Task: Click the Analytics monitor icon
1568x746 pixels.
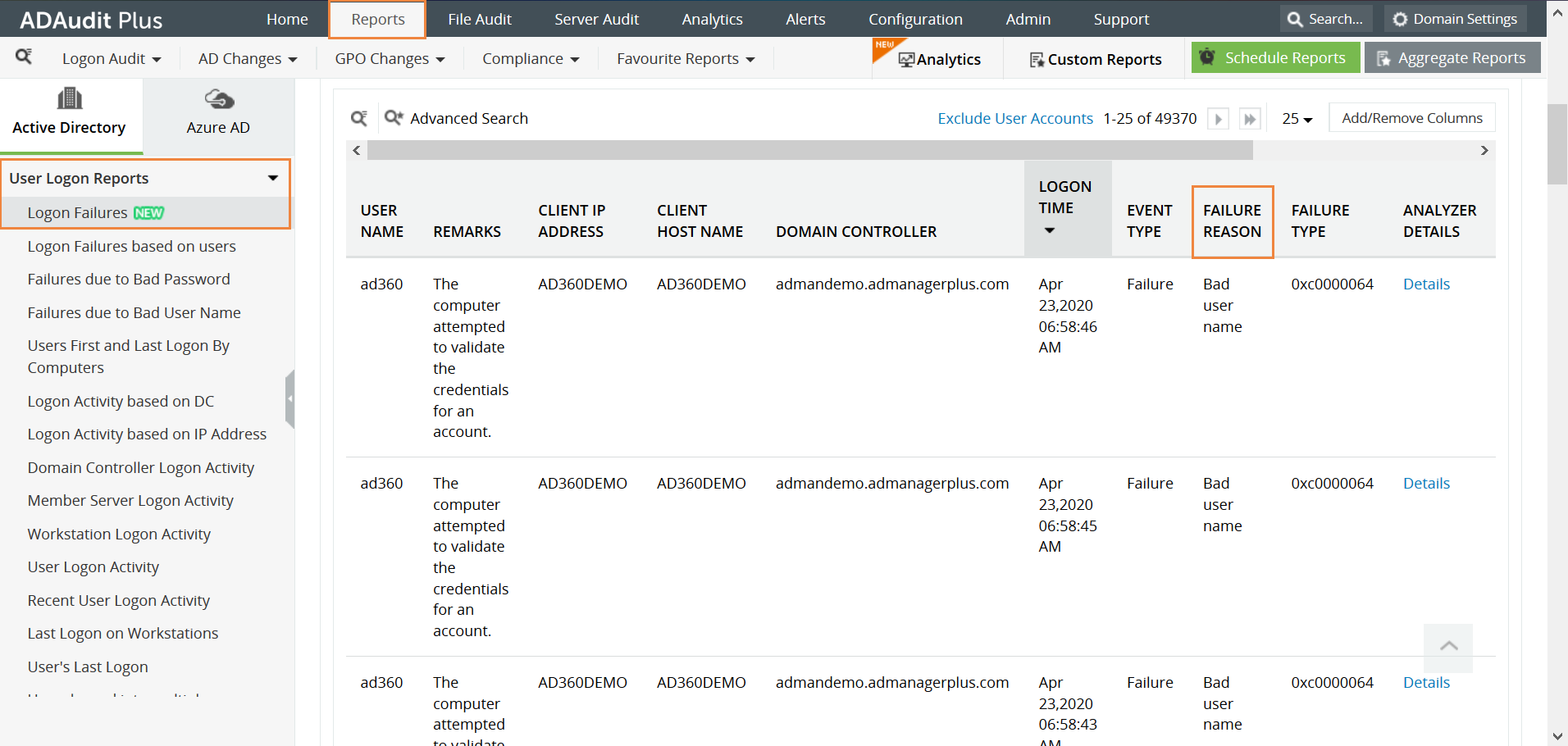Action: (x=906, y=60)
